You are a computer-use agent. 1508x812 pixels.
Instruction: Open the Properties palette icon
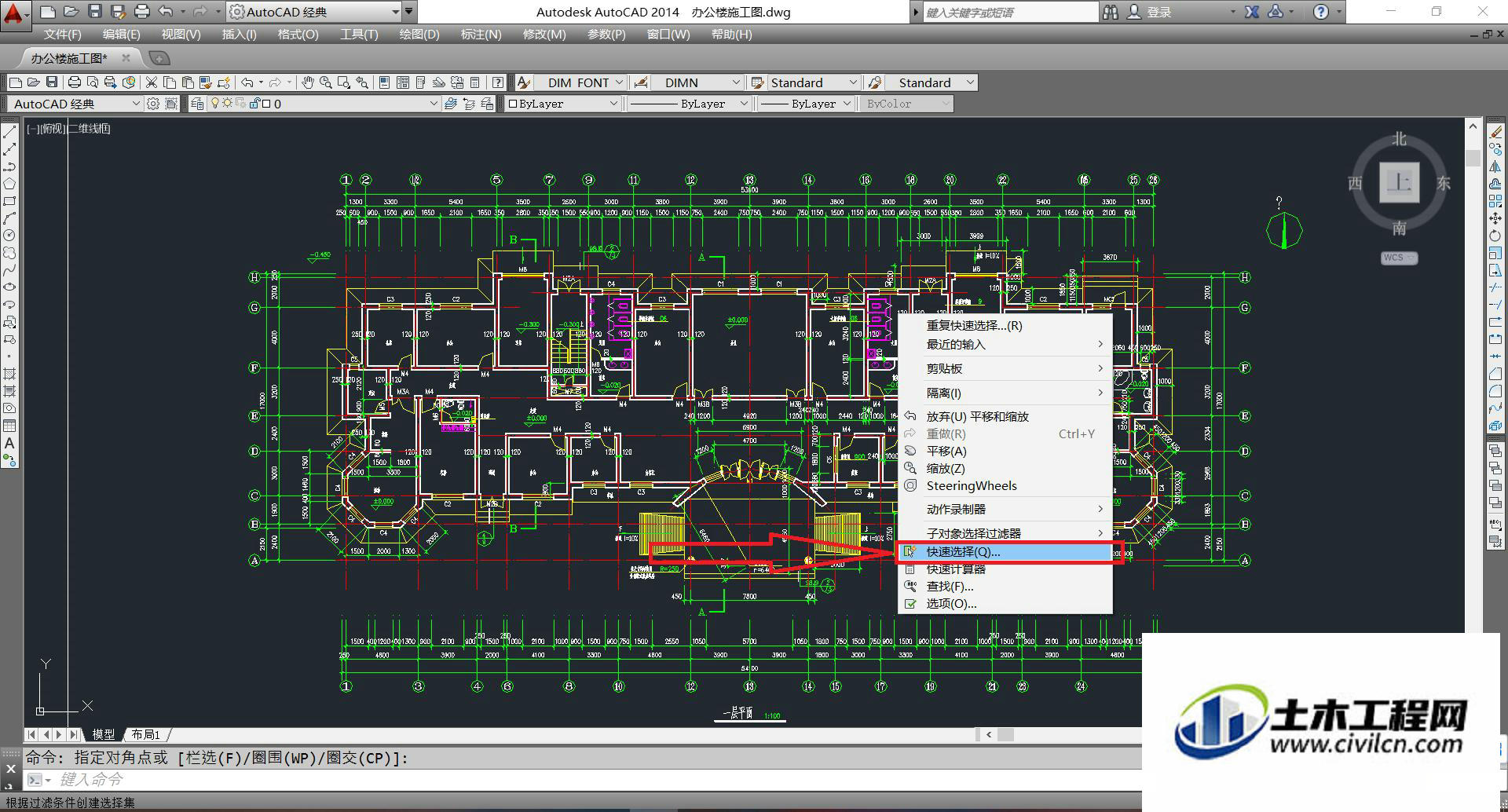(x=384, y=82)
